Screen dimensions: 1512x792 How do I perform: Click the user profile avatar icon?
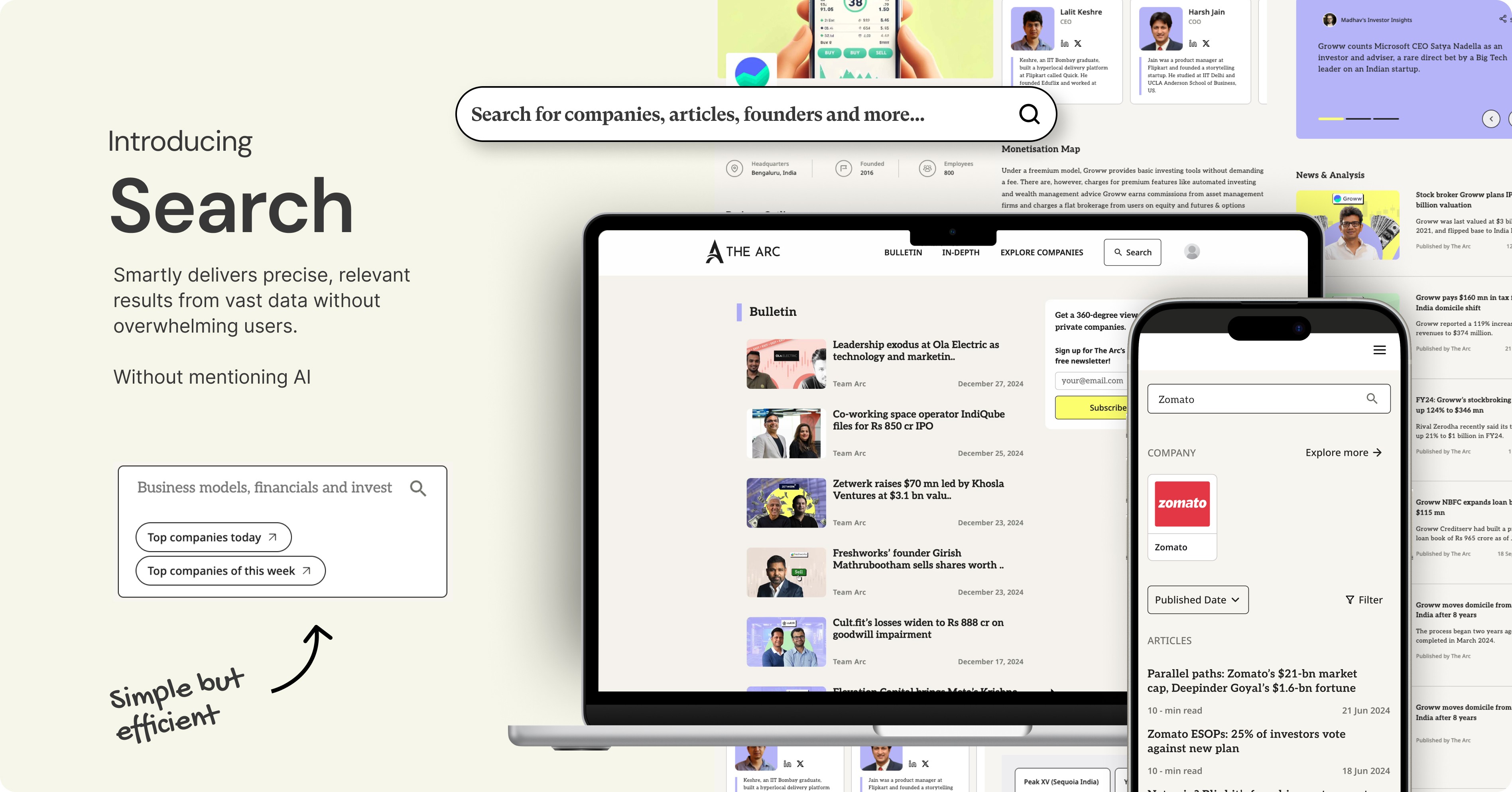pos(1191,252)
